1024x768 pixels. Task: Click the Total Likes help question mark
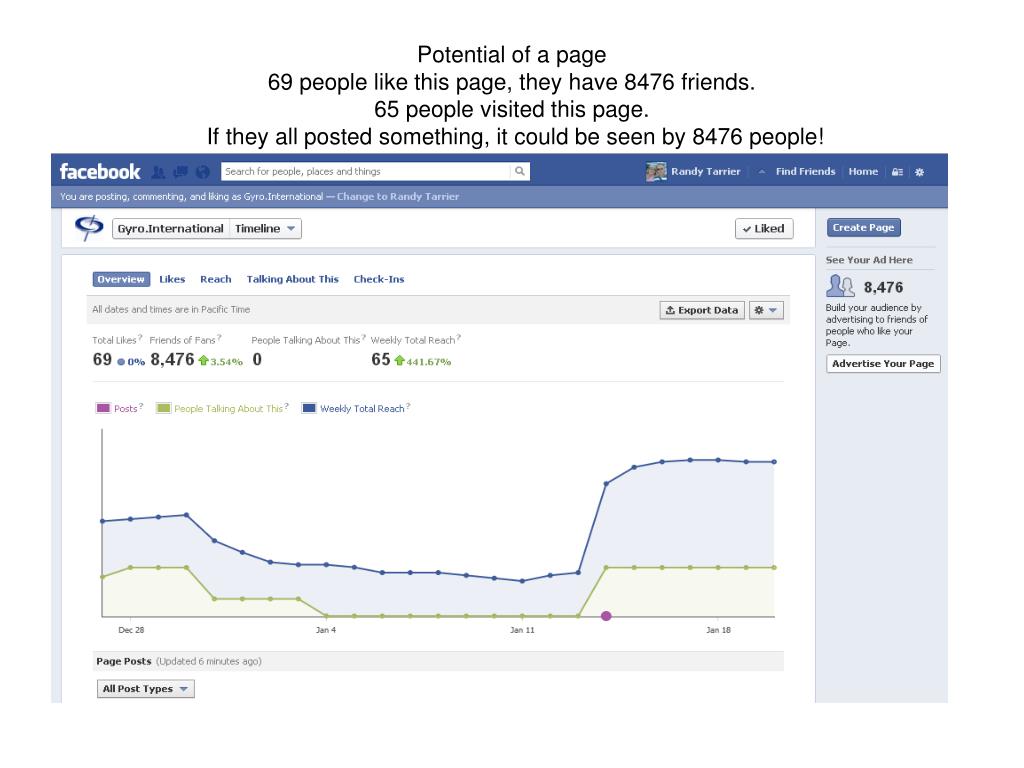[x=140, y=338]
